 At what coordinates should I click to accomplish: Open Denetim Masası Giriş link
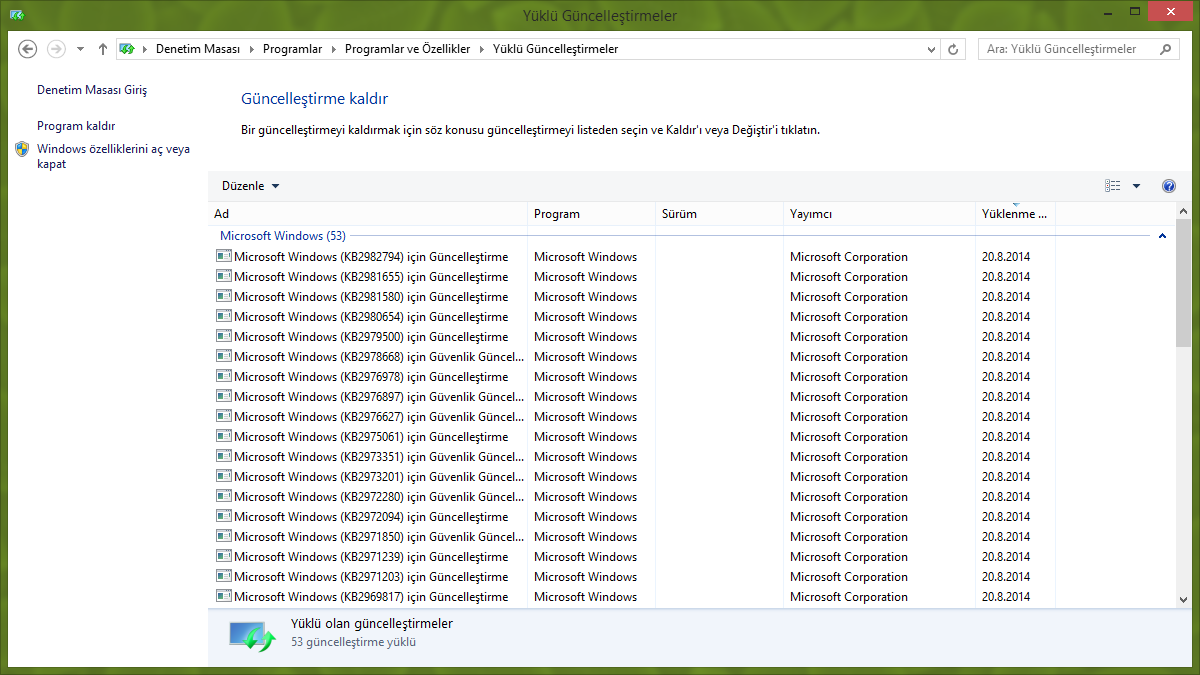(x=92, y=90)
